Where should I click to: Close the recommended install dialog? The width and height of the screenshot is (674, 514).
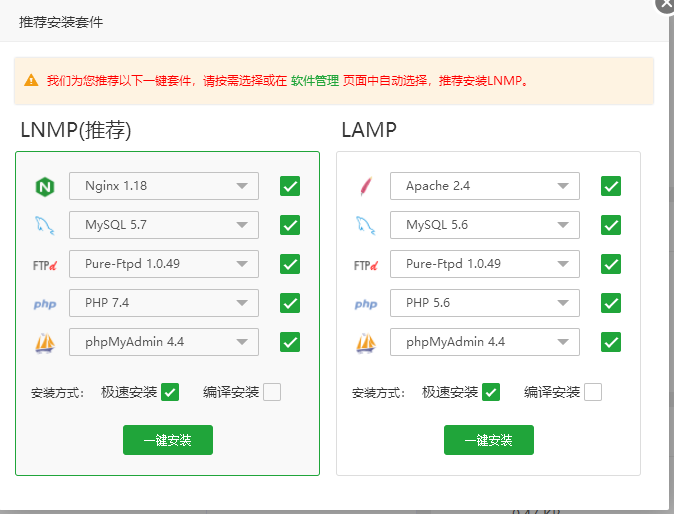[x=665, y=3]
